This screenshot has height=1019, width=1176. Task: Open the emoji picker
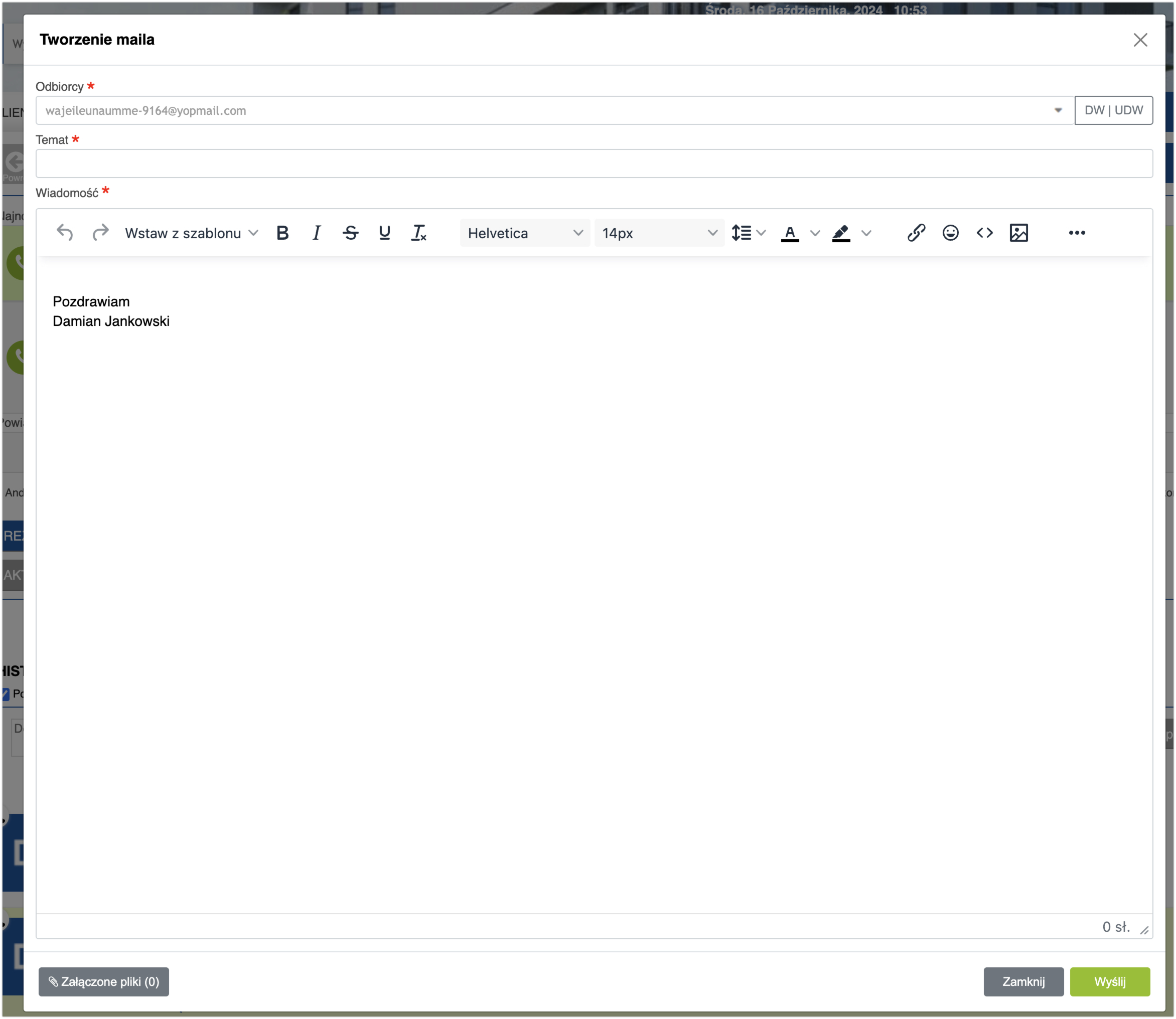[x=950, y=233]
